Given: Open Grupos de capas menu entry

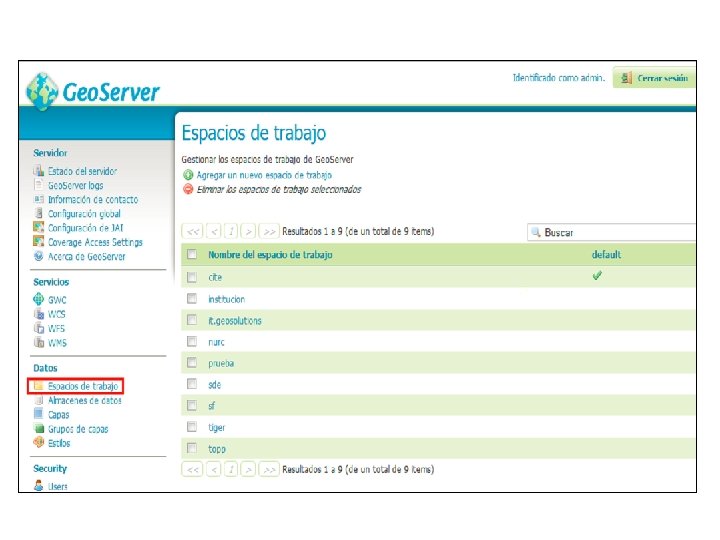Looking at the screenshot, I should 78,429.
